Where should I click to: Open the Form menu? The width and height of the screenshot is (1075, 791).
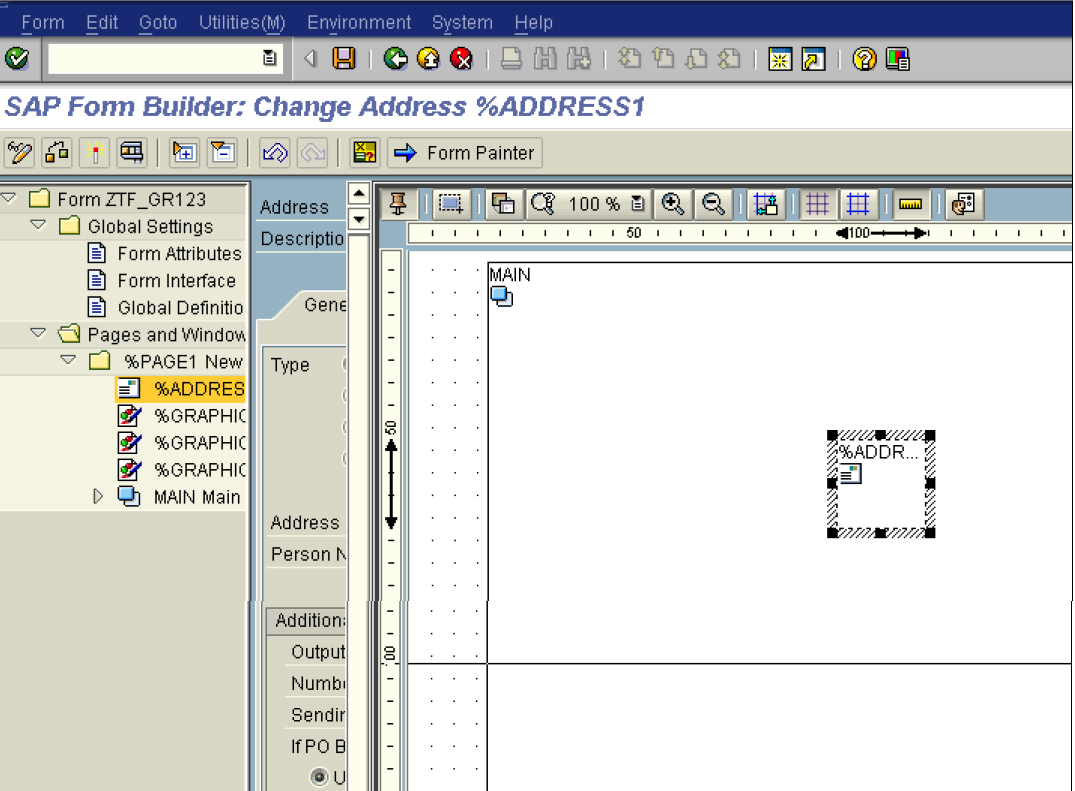(x=43, y=23)
